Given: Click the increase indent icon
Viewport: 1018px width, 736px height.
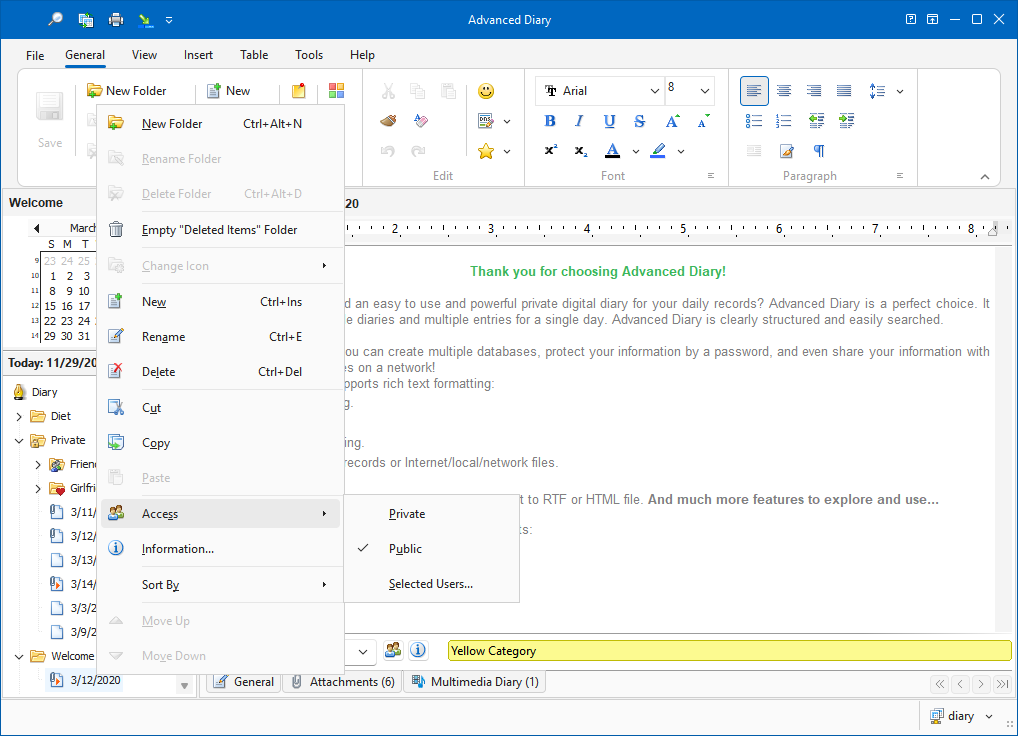Looking at the screenshot, I should 847,121.
